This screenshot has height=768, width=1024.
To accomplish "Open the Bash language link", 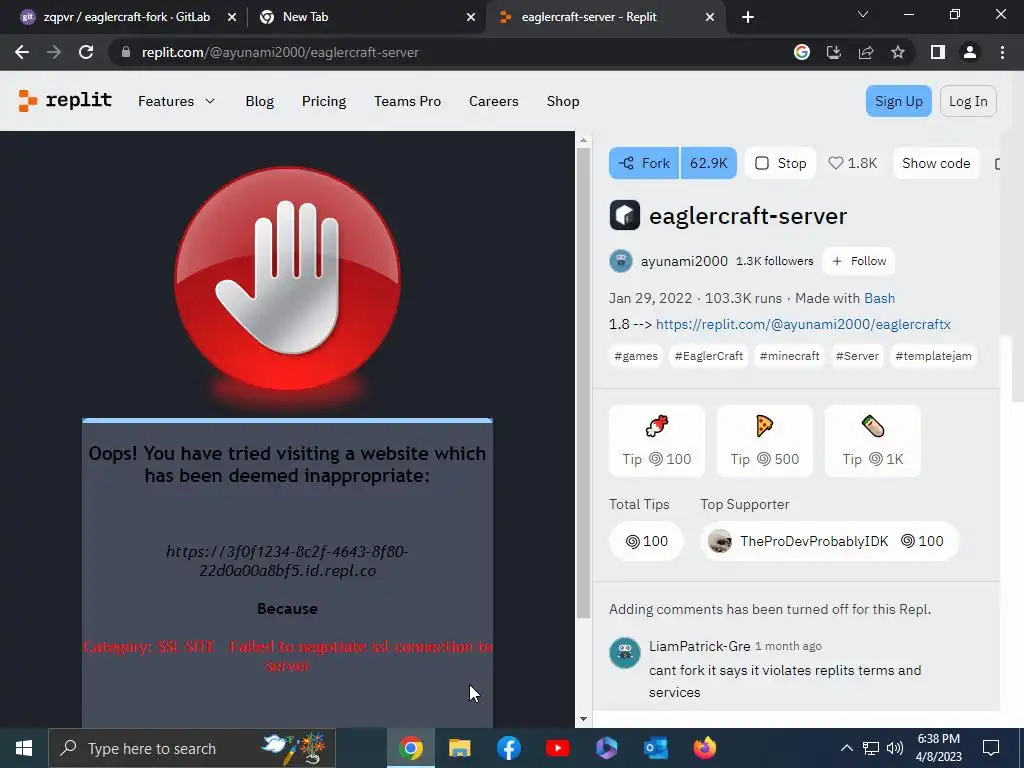I will tap(879, 298).
